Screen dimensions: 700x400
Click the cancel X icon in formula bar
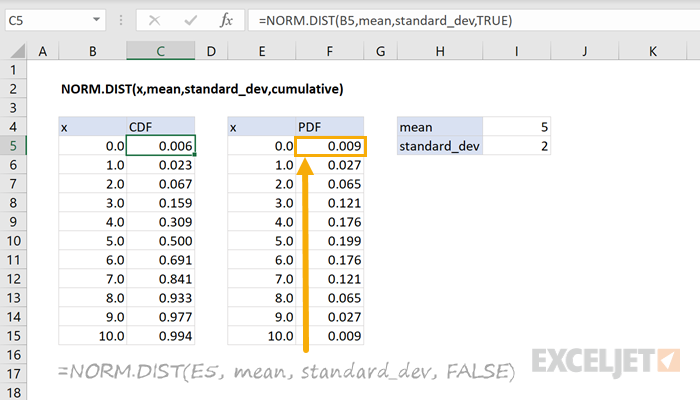(154, 21)
